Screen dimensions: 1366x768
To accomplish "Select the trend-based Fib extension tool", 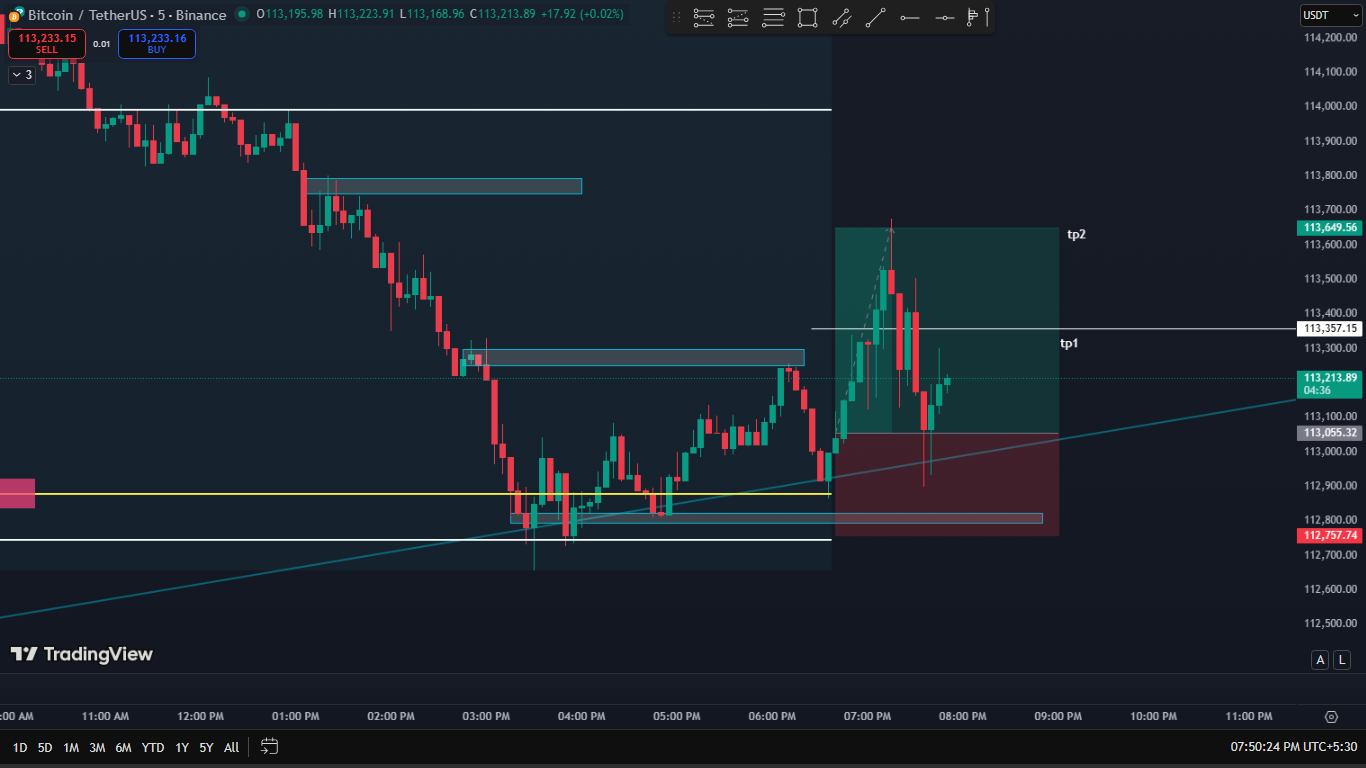I will pyautogui.click(x=738, y=17).
